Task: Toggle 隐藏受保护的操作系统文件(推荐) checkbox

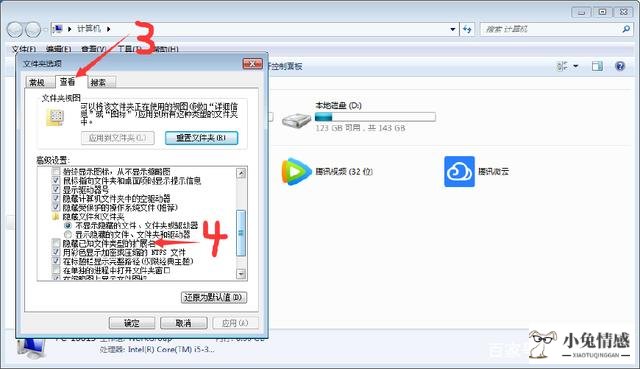Action: (56, 207)
